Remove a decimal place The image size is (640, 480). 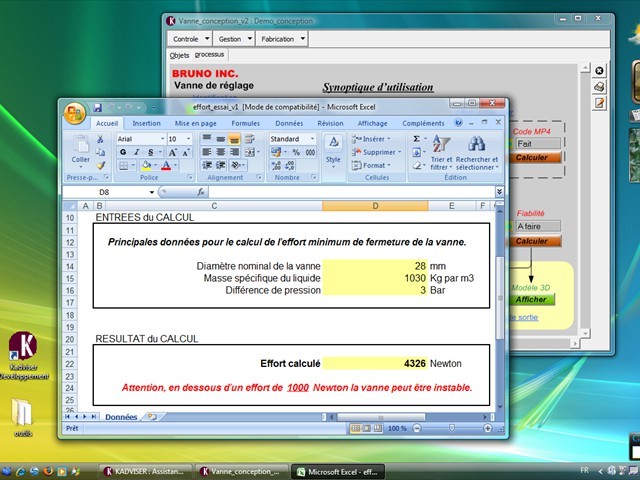tap(289, 165)
